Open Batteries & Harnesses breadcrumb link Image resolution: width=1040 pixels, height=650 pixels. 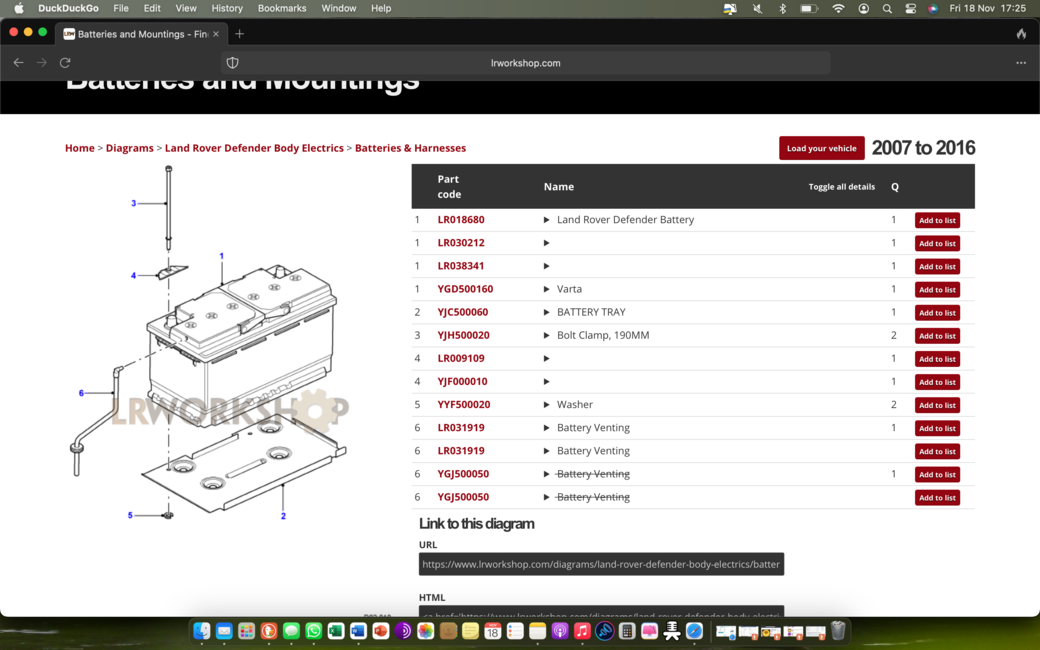[x=410, y=148]
